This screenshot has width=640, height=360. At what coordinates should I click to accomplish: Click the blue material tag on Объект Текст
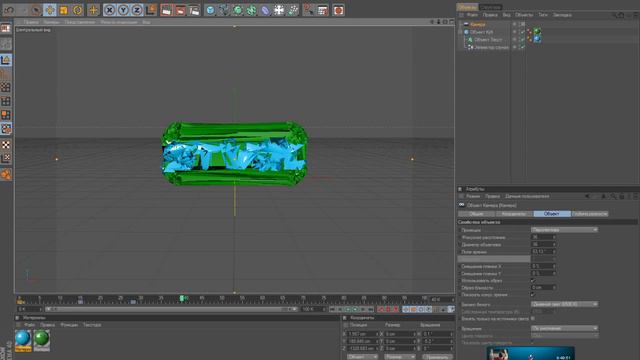pos(537,40)
